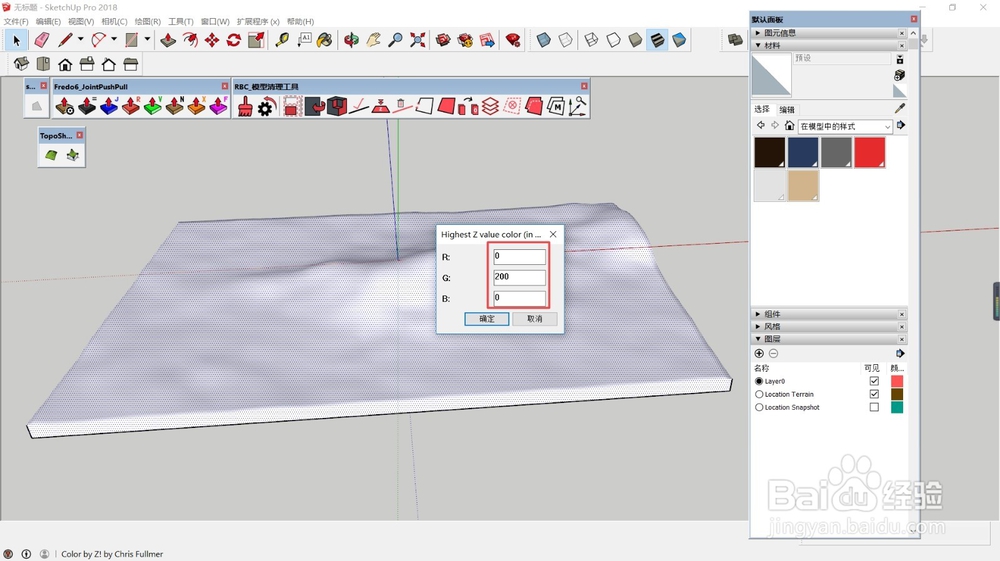
Task: Pick the eyedropper sample paint tool
Action: [899, 108]
